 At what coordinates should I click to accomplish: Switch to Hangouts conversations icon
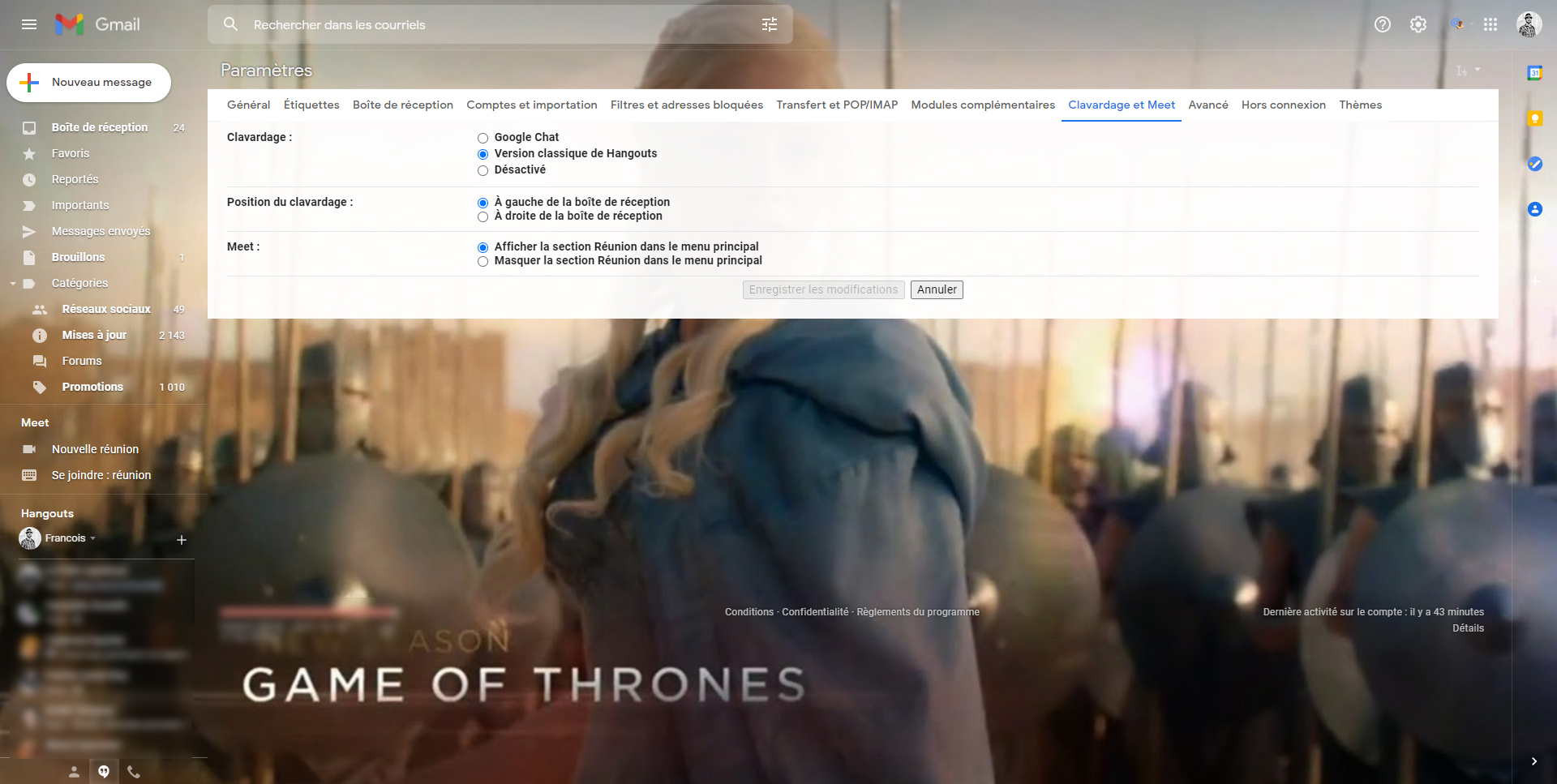point(104,772)
